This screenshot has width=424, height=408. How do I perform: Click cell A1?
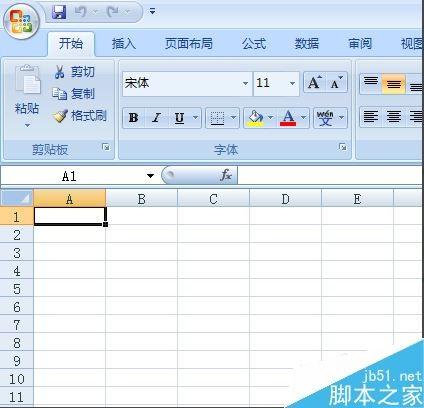click(69, 216)
